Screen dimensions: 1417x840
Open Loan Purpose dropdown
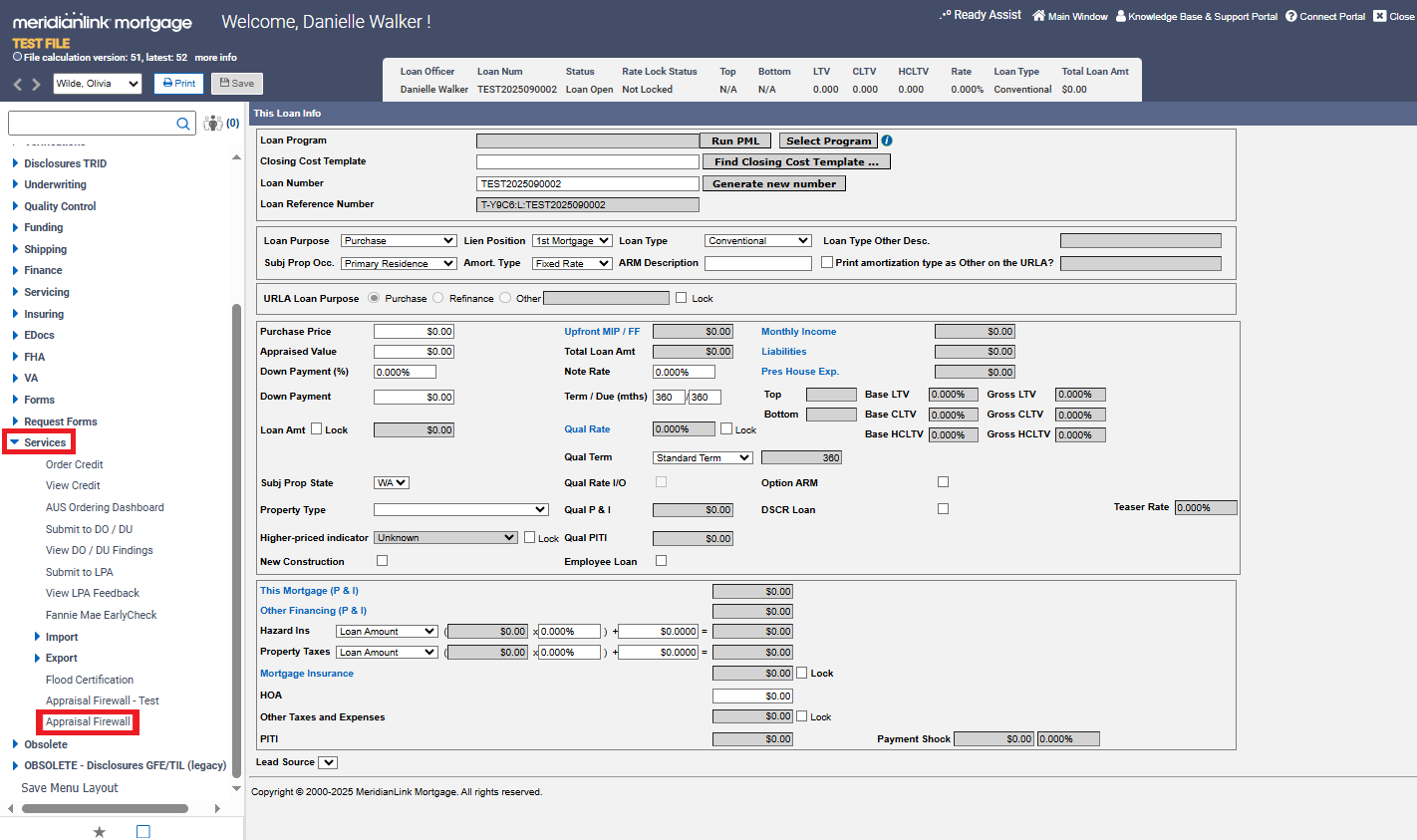point(399,241)
